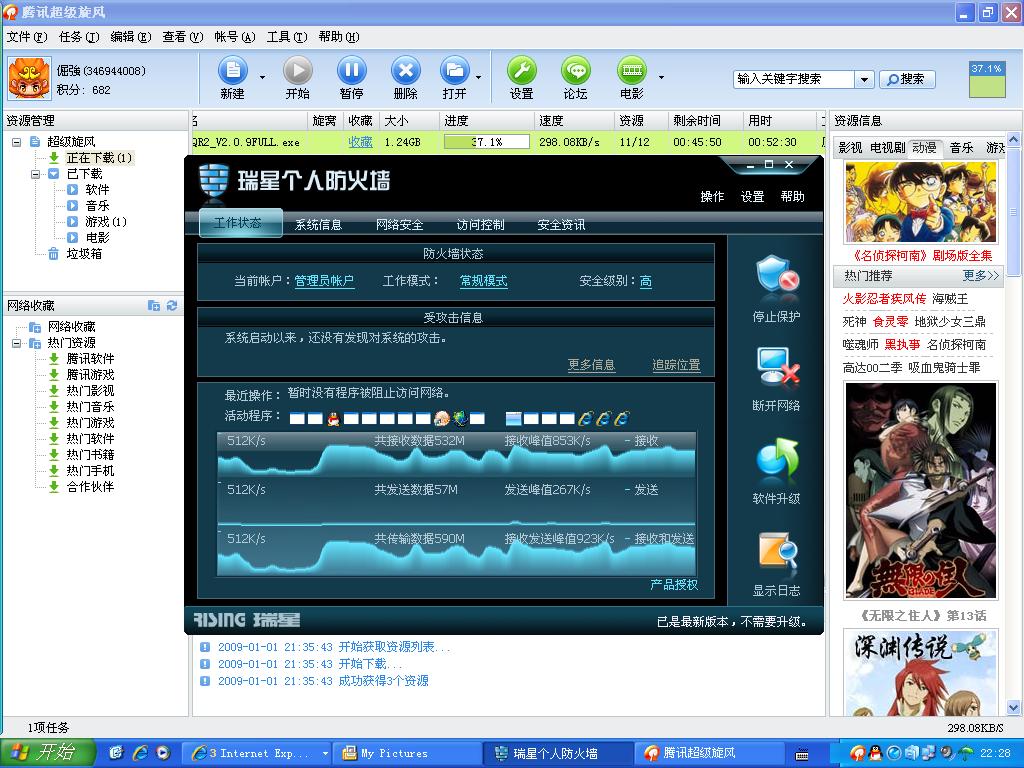
Task: Select 热门影视 tree item
Action: coord(90,391)
